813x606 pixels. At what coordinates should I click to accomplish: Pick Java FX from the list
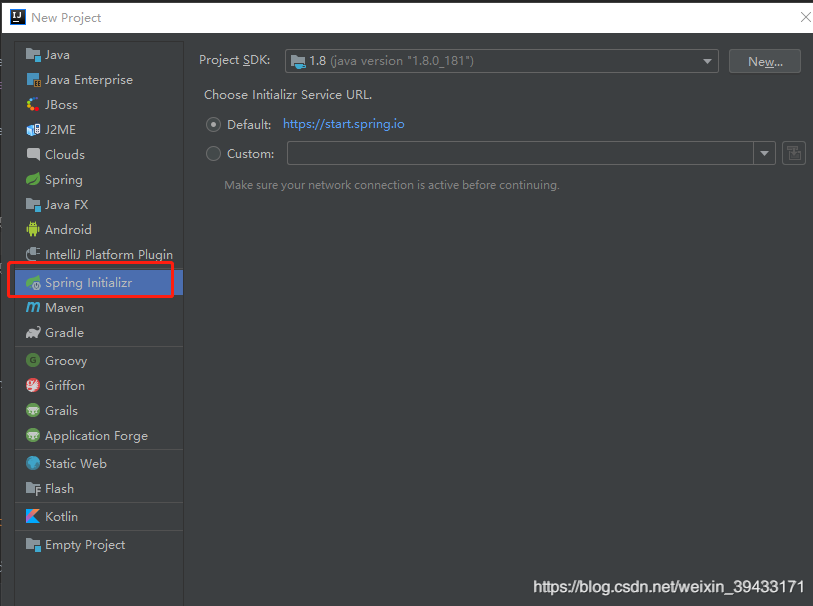(99, 205)
